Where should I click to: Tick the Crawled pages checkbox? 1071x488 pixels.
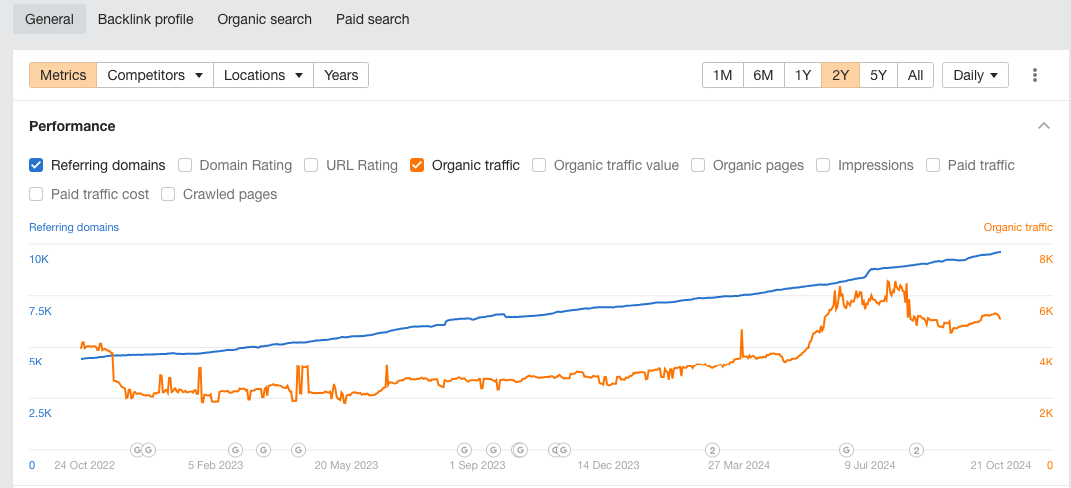[169, 194]
